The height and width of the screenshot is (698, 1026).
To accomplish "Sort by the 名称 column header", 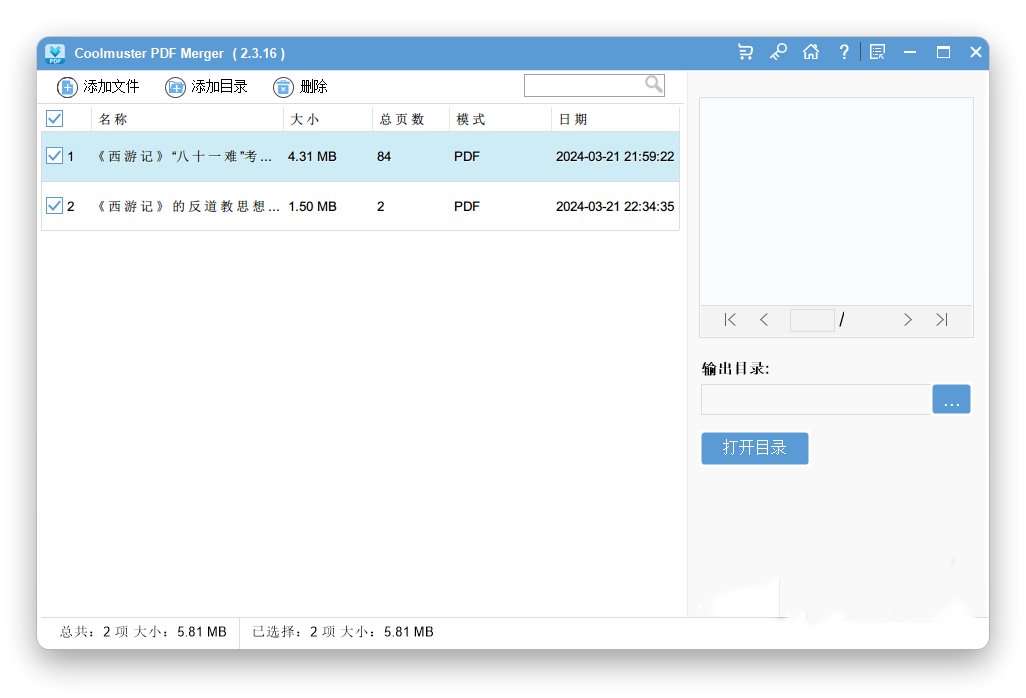I will (186, 119).
